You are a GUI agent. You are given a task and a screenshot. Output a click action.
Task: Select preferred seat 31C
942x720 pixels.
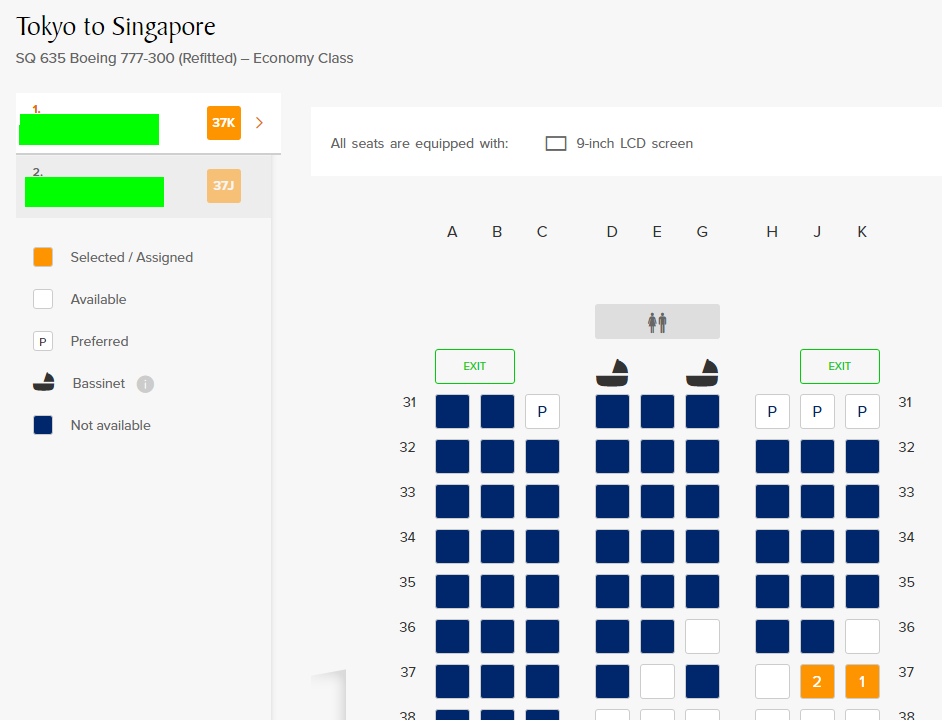point(542,412)
